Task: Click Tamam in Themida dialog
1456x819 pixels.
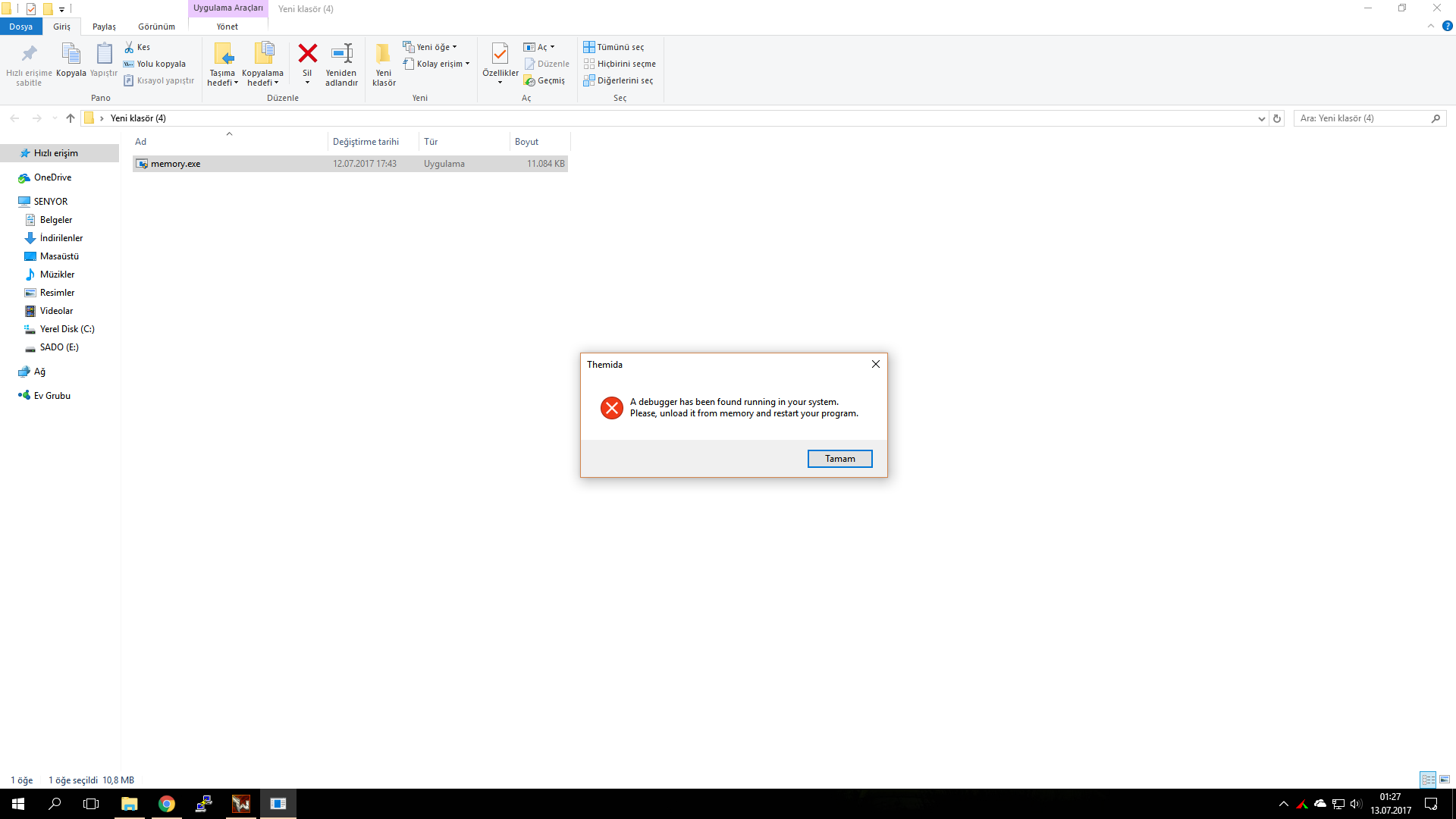Action: coord(839,459)
